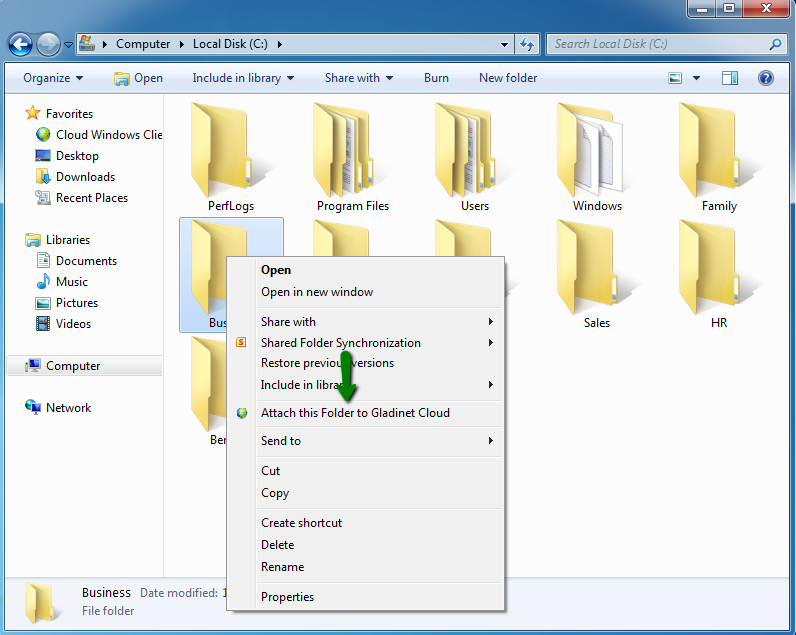
Task: Click the Forward navigation arrow button
Action: click(x=48, y=45)
